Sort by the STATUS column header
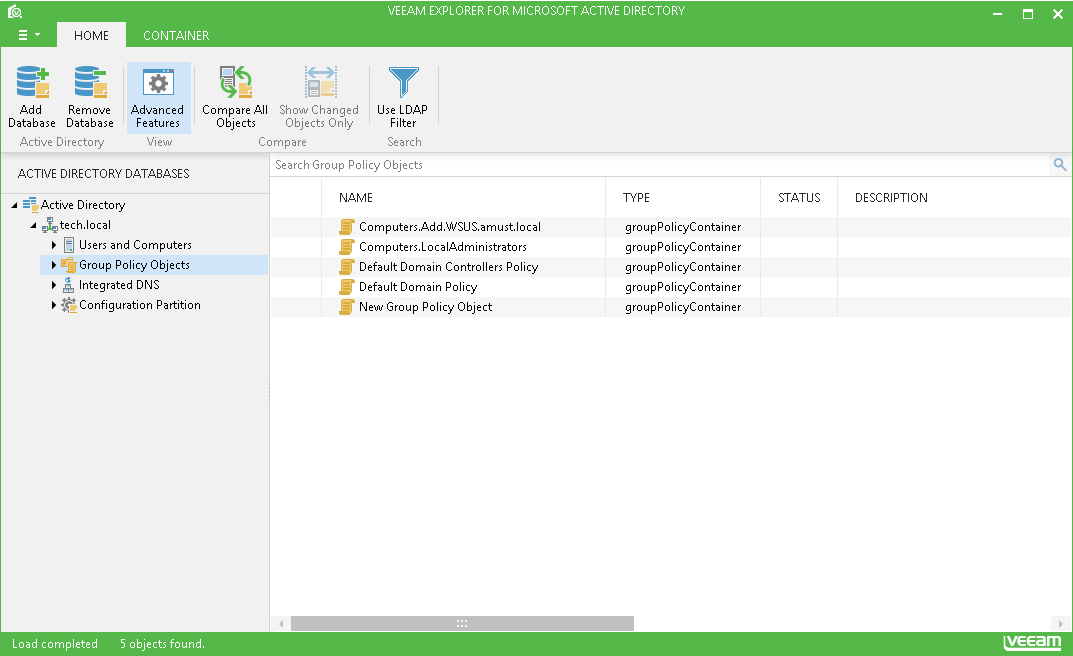This screenshot has width=1073, height=656. click(x=799, y=198)
